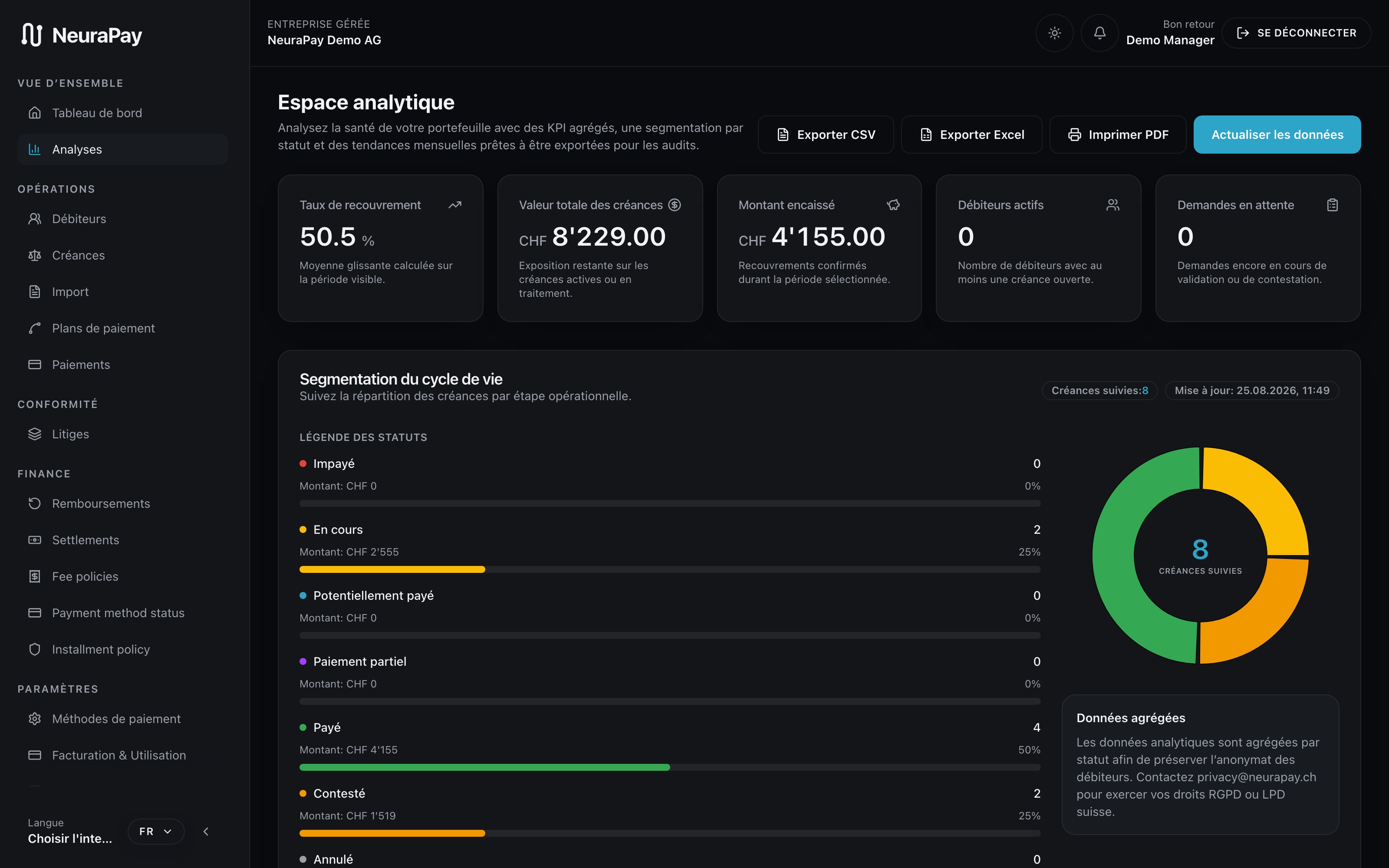Viewport: 1389px width, 868px height.
Task: Go to Créances section
Action: [x=123, y=256]
